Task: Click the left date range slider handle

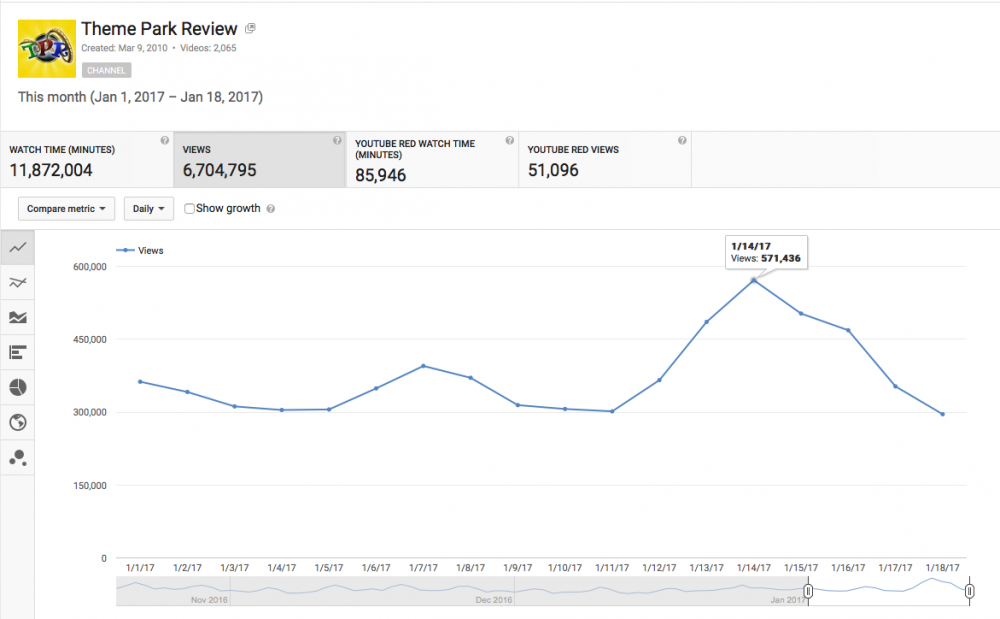Action: click(808, 592)
